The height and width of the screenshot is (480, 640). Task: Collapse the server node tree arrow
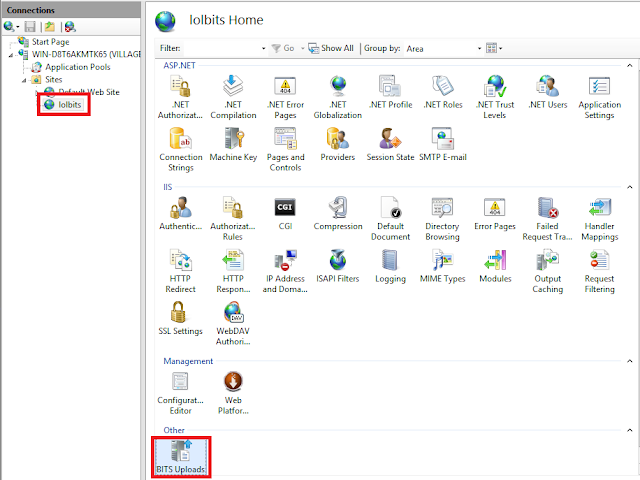click(11, 55)
